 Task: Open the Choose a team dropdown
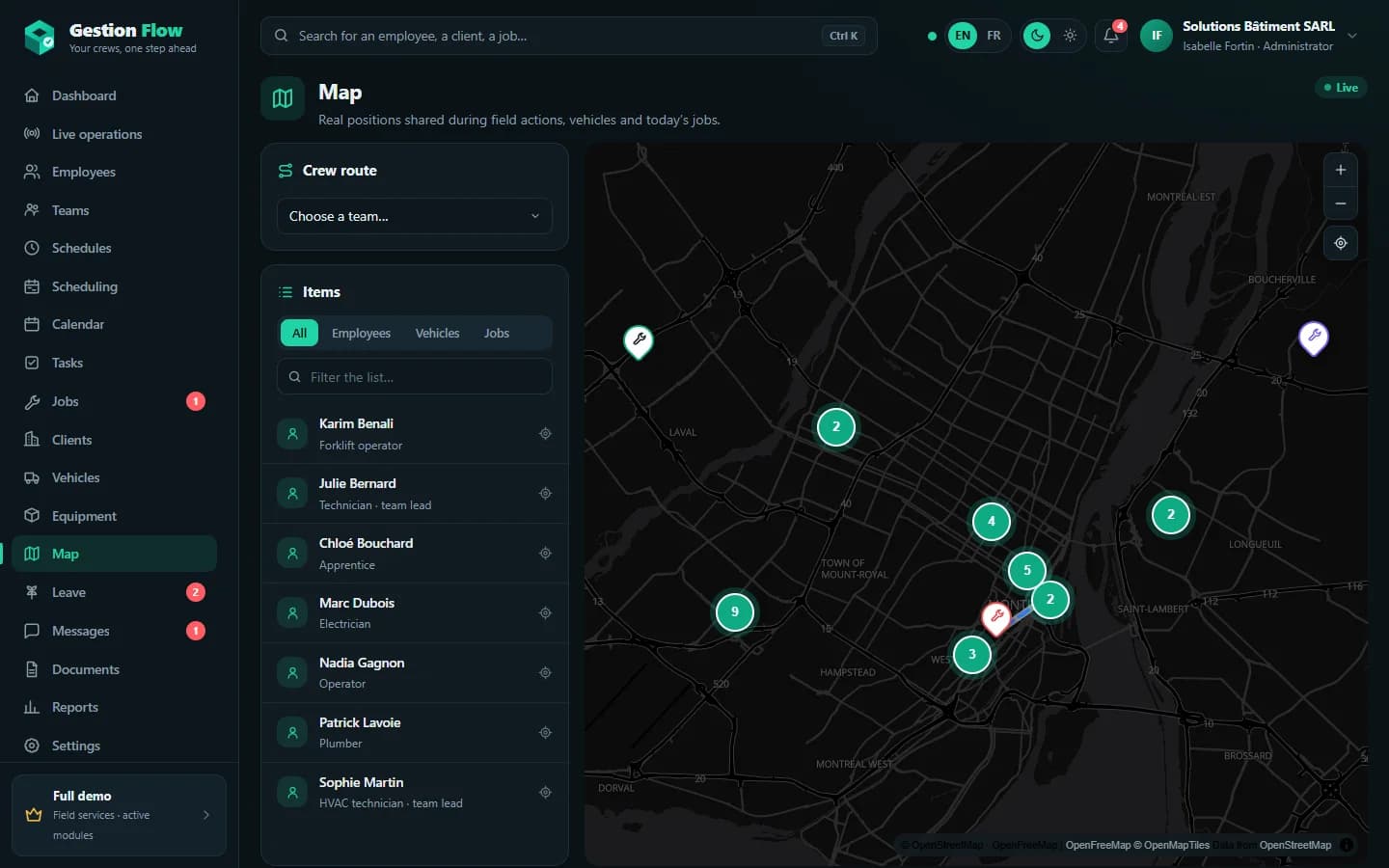[415, 216]
